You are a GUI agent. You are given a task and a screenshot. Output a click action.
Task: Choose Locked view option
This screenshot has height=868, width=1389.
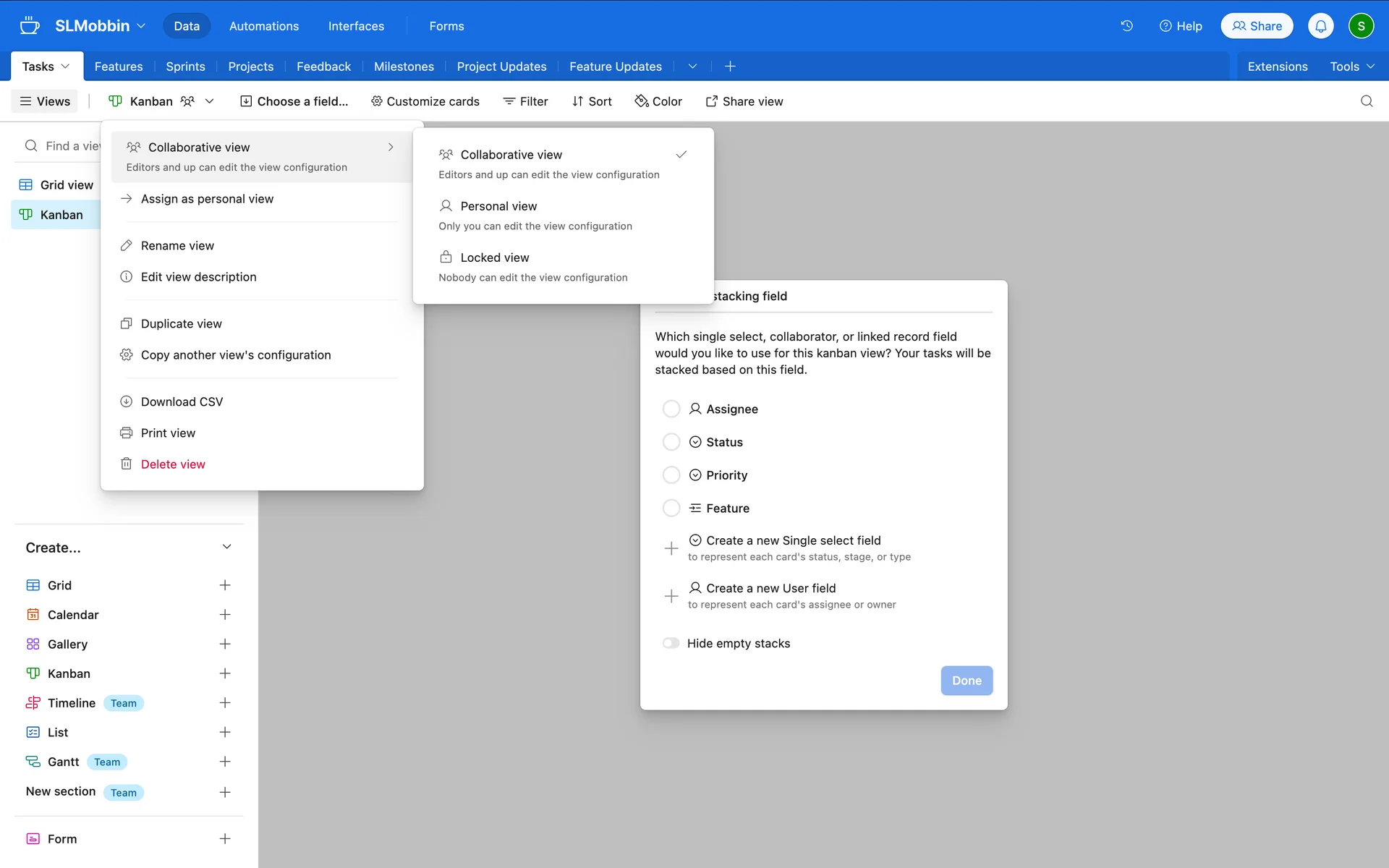495,258
